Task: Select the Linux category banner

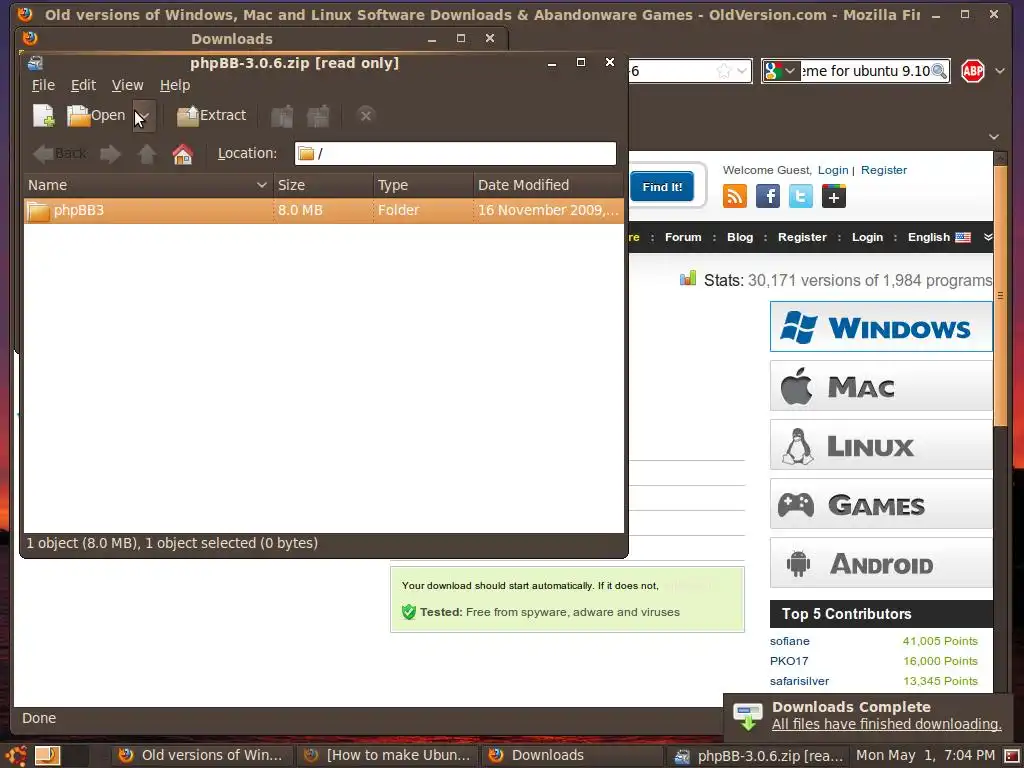Action: 881,445
